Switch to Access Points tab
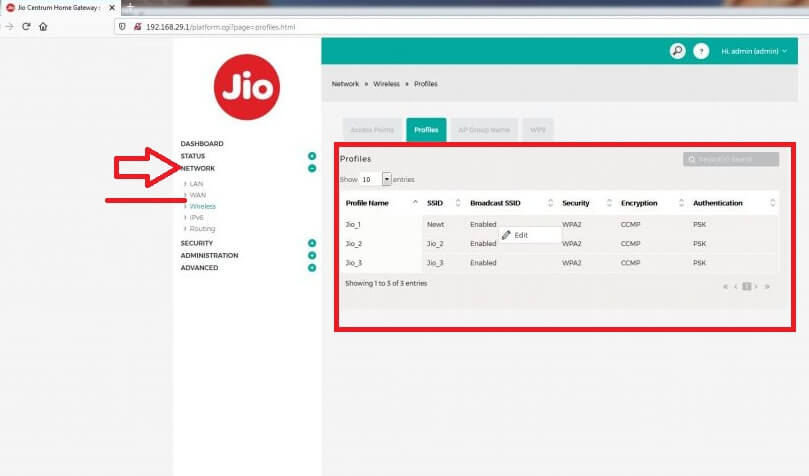The height and width of the screenshot is (476, 809). [x=372, y=129]
